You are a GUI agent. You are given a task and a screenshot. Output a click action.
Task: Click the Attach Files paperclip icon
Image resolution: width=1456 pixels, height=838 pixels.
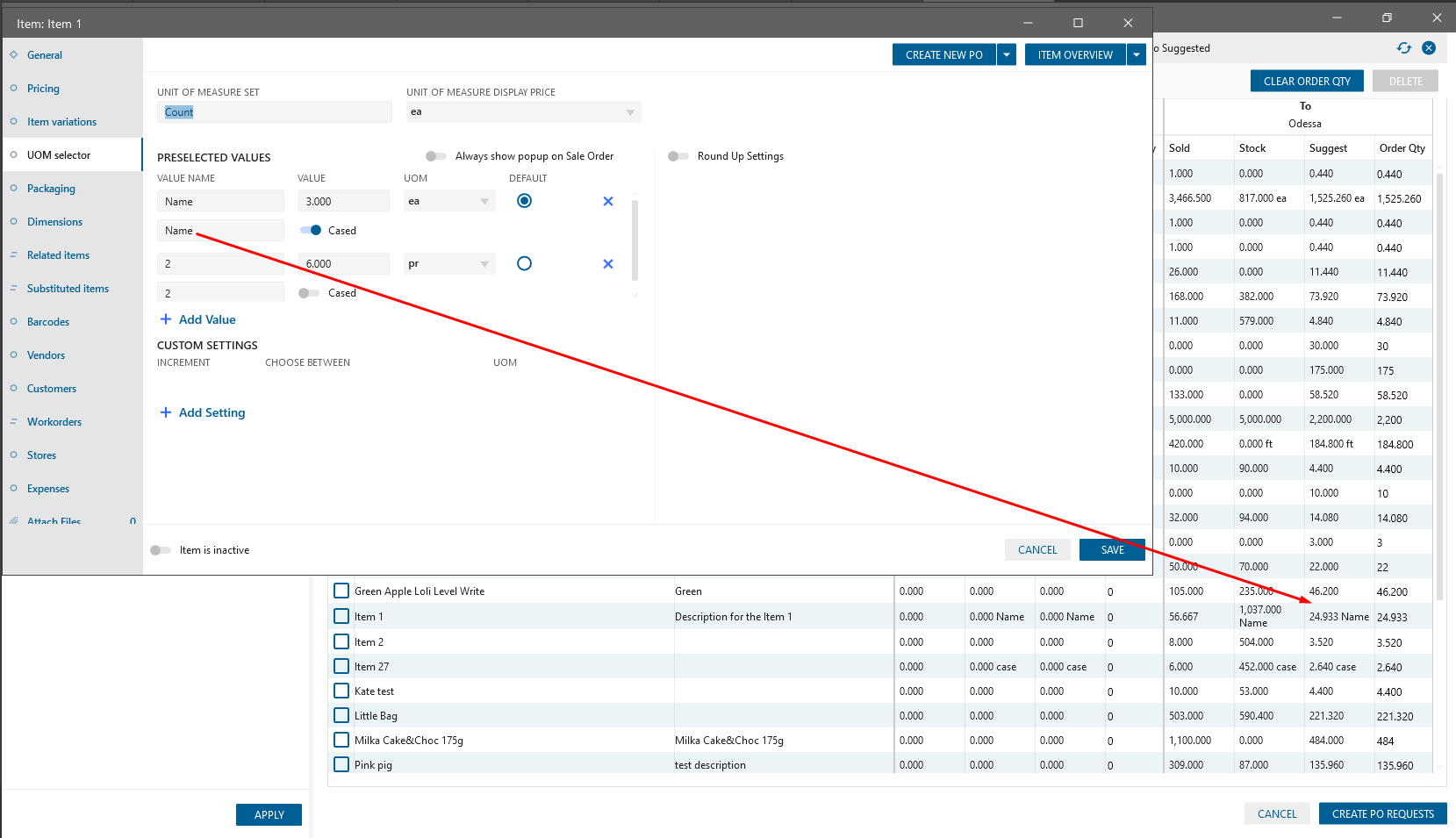[14, 521]
